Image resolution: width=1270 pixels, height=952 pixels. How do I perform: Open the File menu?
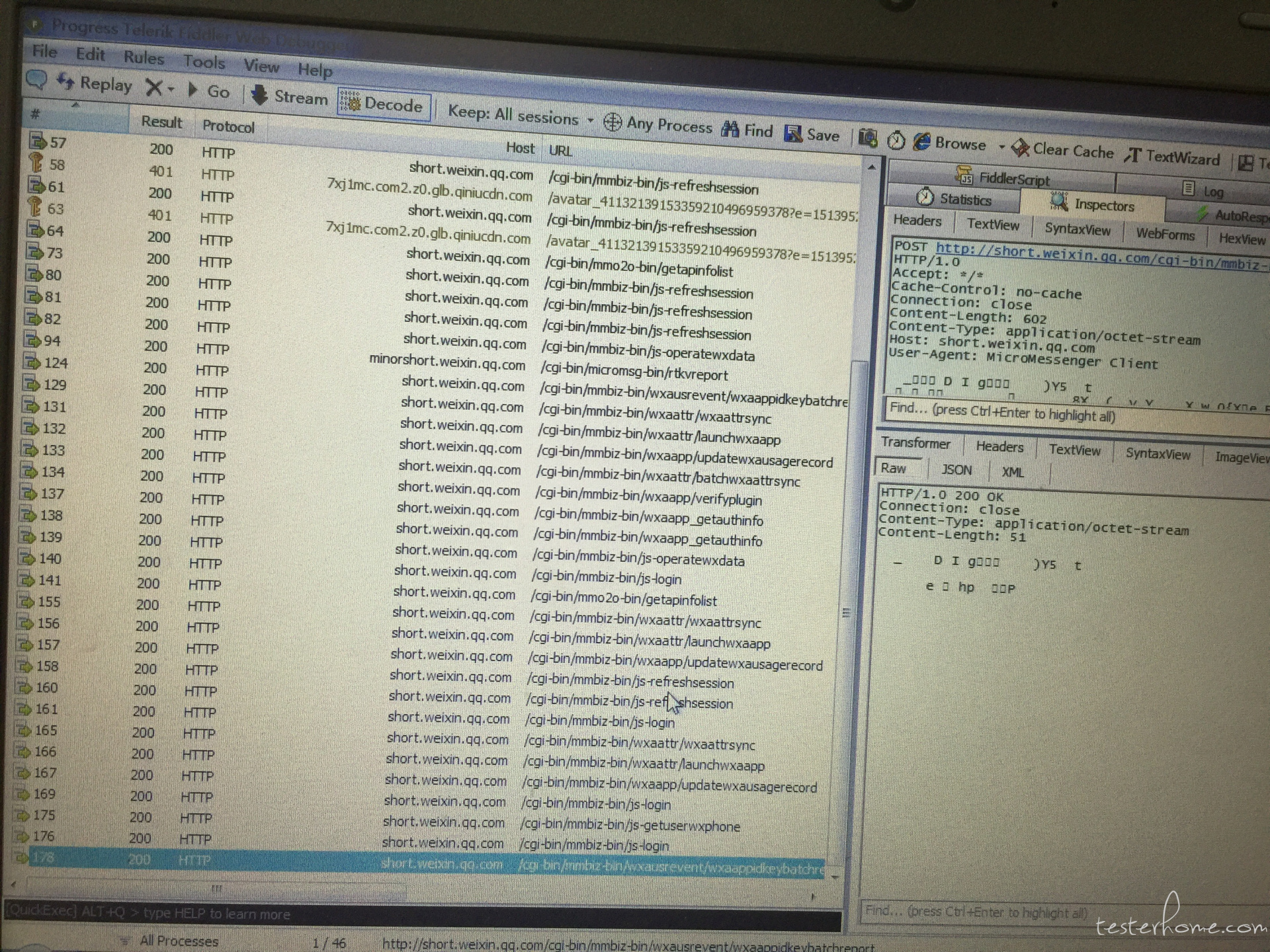pyautogui.click(x=44, y=51)
